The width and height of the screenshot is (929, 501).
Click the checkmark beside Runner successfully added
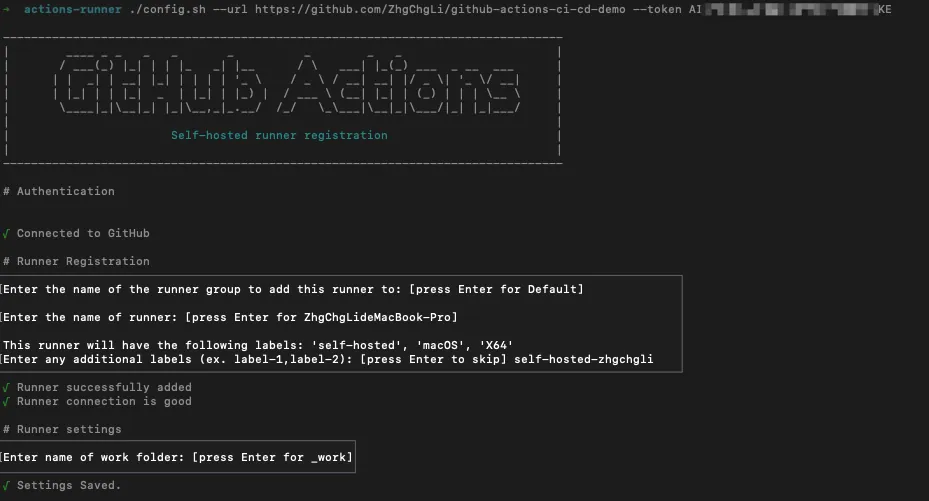click(6, 388)
